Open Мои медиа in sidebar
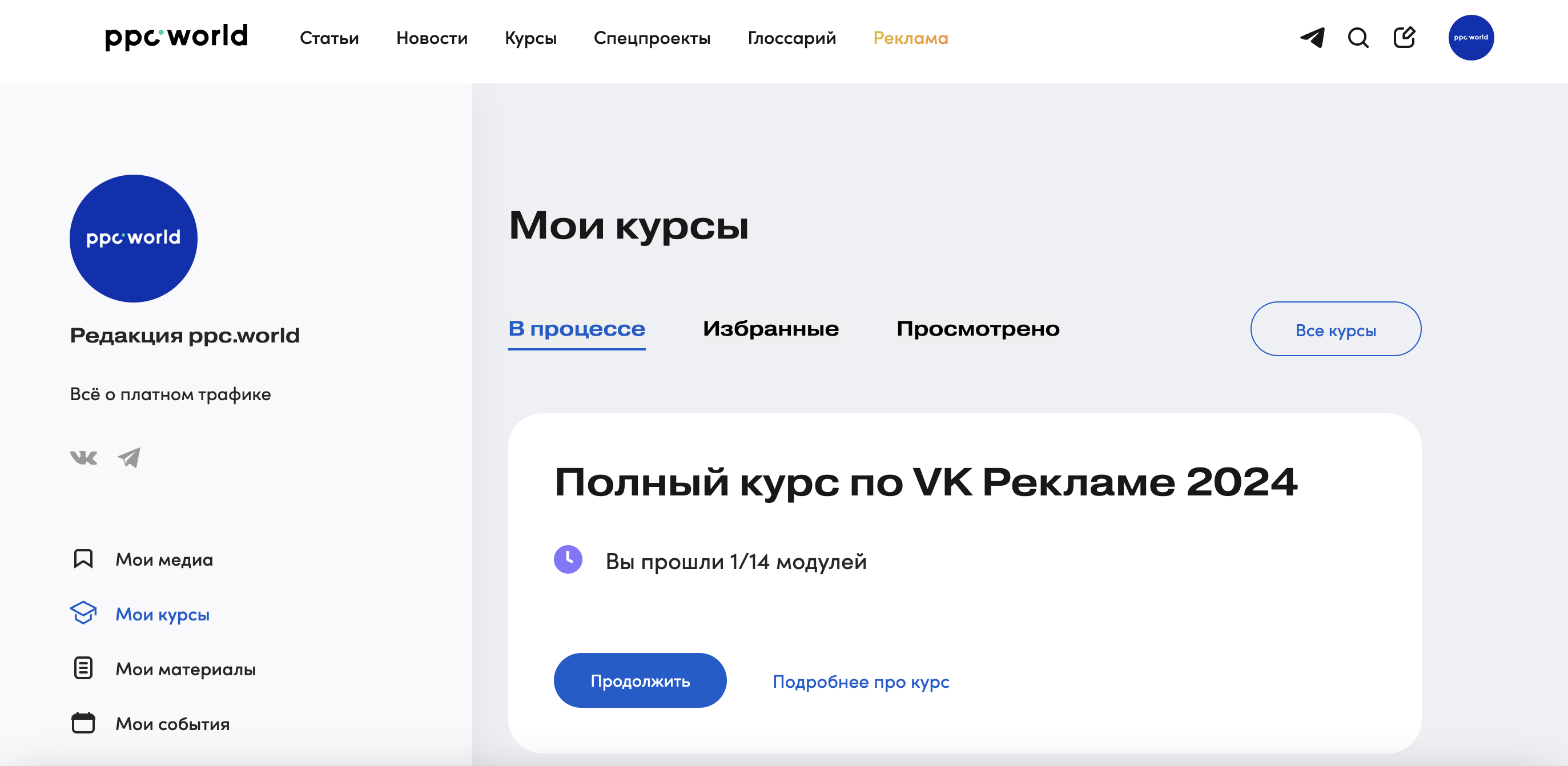Screen dimensions: 1568x766 (x=164, y=560)
